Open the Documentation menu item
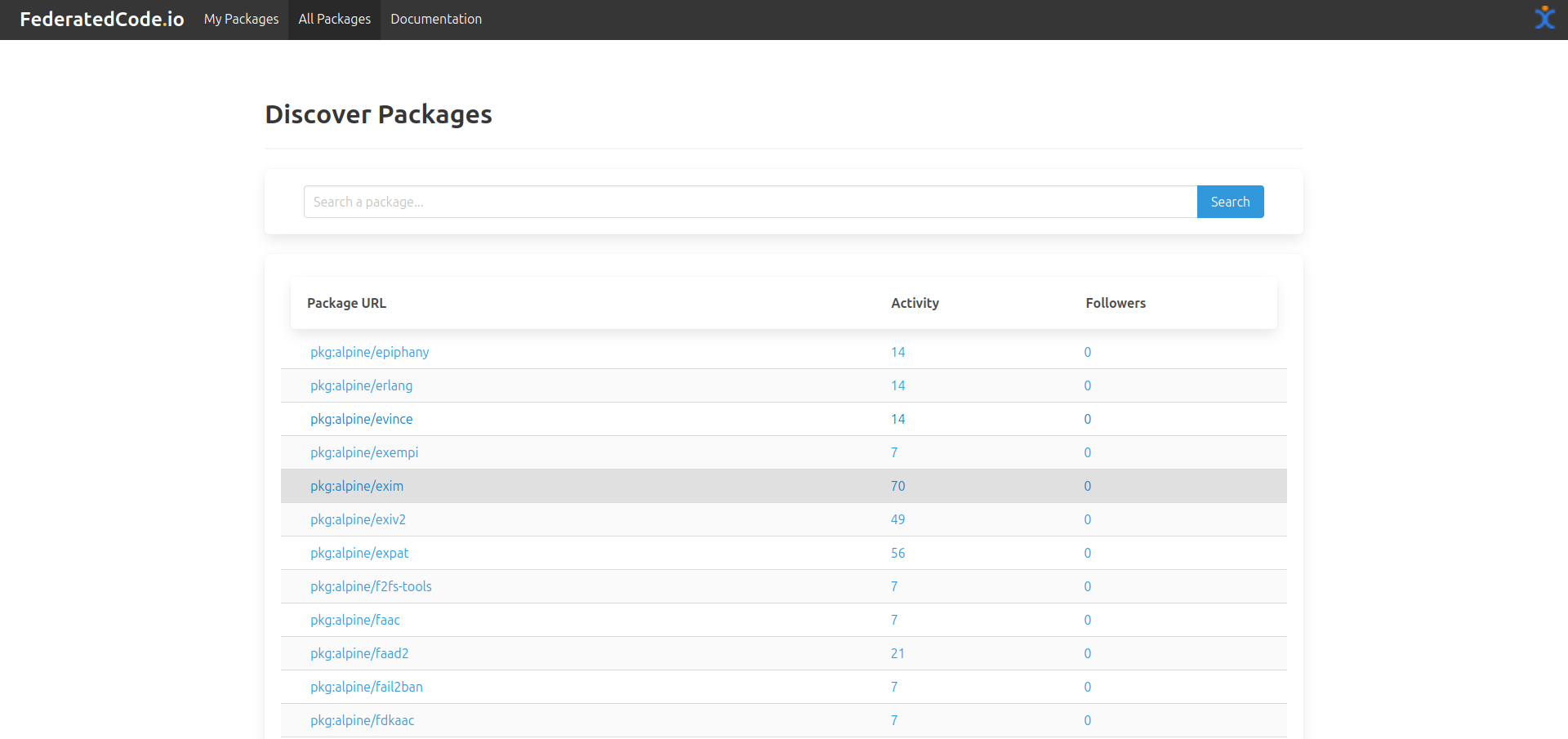The width and height of the screenshot is (1568, 739). pos(436,19)
